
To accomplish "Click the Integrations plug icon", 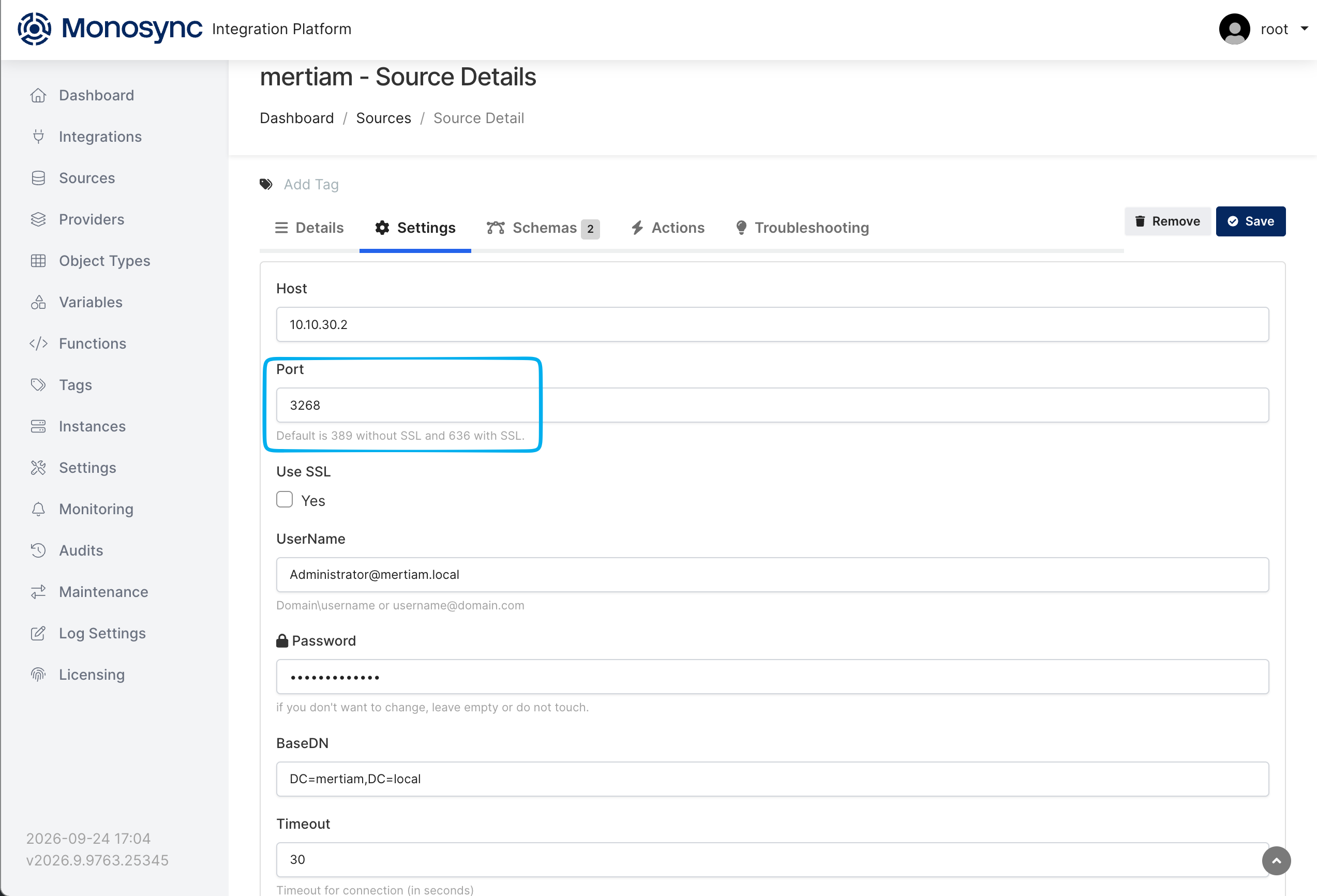I will 38,137.
